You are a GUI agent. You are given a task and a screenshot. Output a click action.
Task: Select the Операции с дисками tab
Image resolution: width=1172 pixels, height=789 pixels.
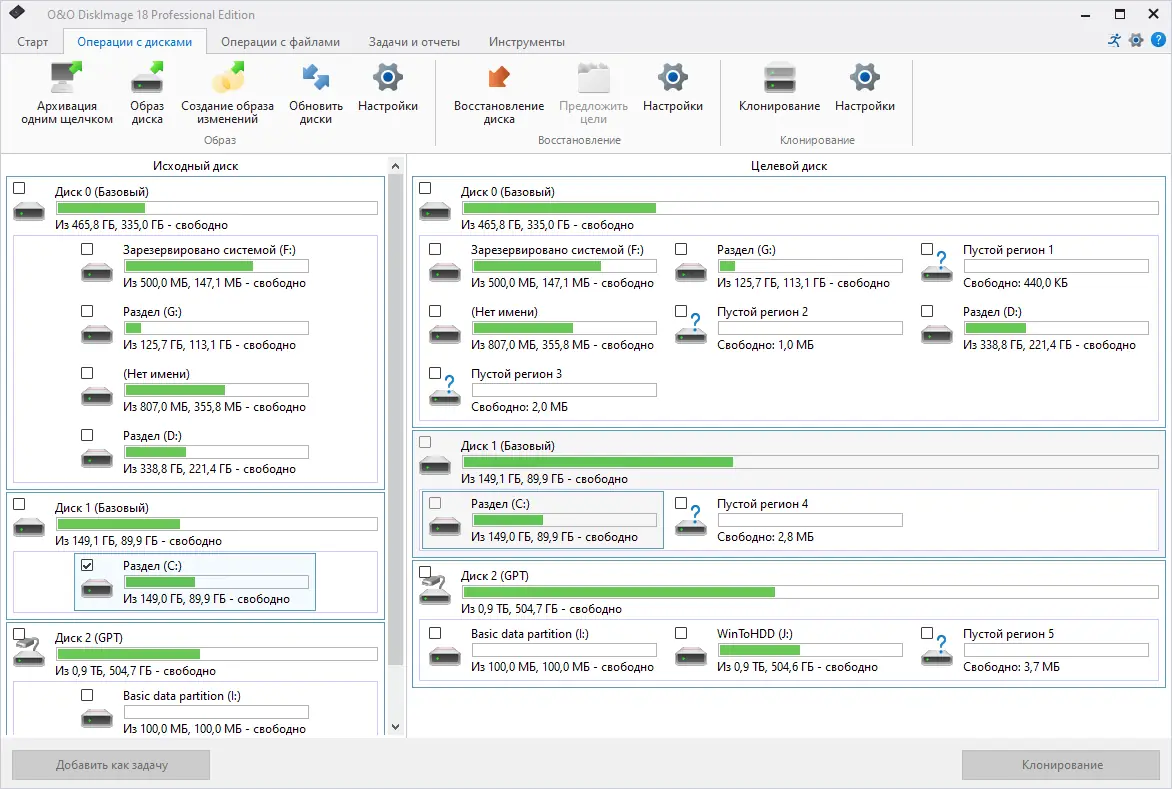(135, 42)
